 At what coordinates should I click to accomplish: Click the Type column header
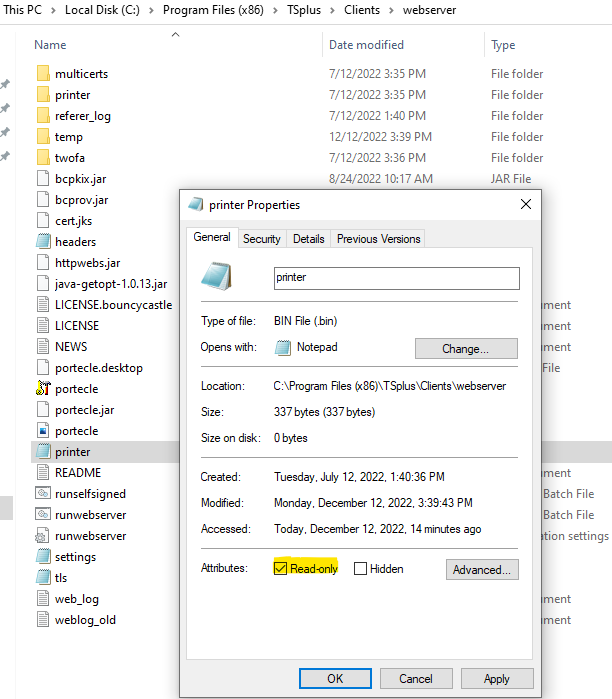pos(503,45)
